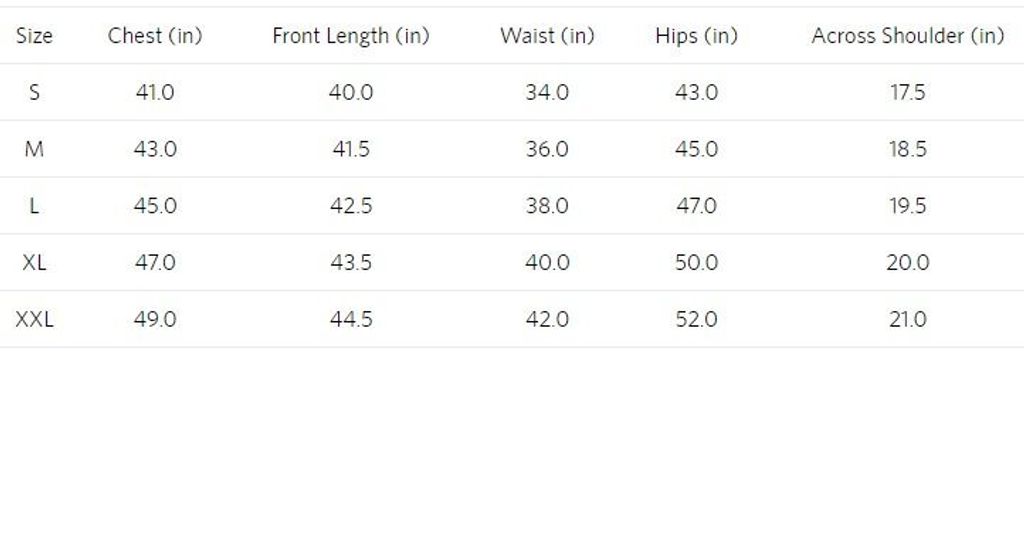Click waist value 38.0 in L row
This screenshot has height=559, width=1024.
pos(547,206)
